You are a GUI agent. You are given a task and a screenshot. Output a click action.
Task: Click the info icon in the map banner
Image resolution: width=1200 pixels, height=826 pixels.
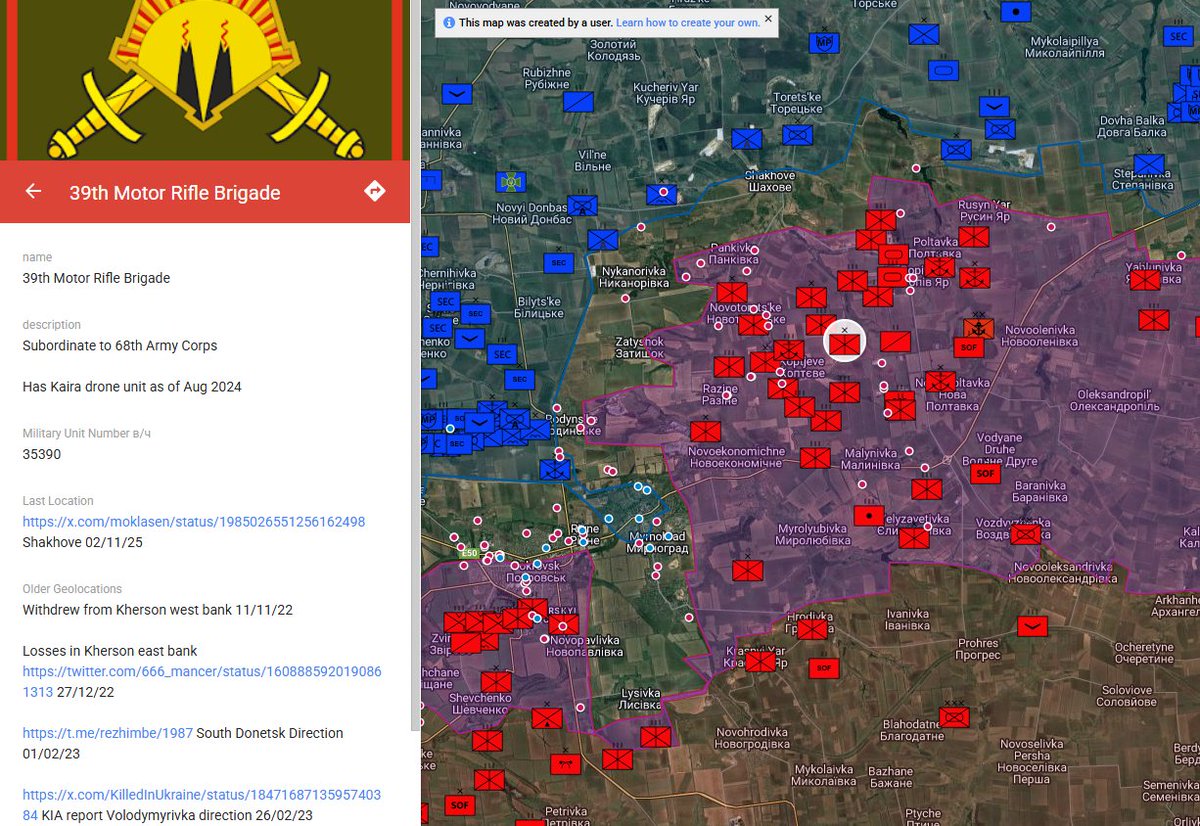[x=449, y=22]
